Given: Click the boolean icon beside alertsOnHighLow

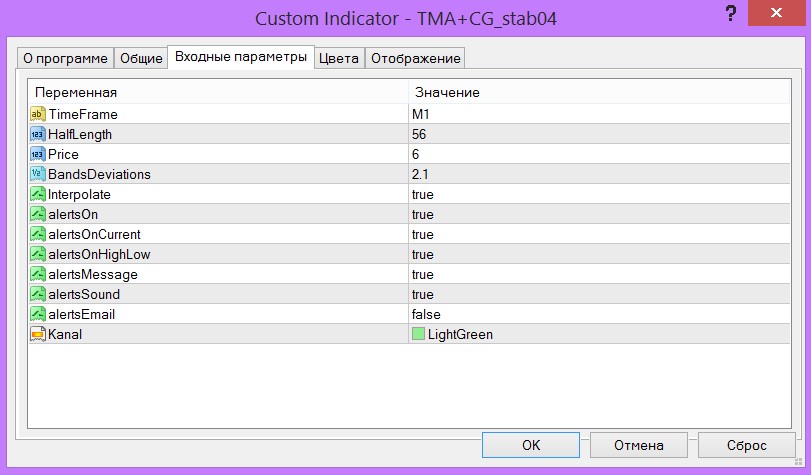Looking at the screenshot, I should [x=38, y=254].
